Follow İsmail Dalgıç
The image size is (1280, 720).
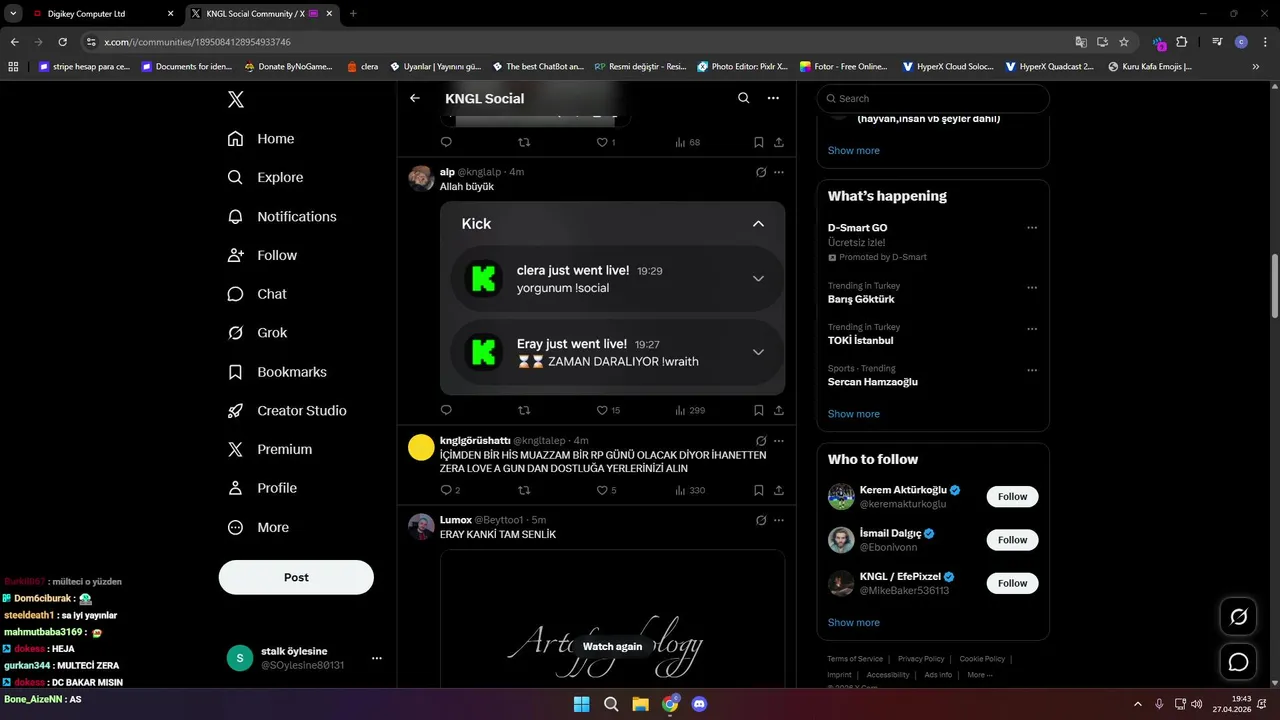tap(1012, 540)
